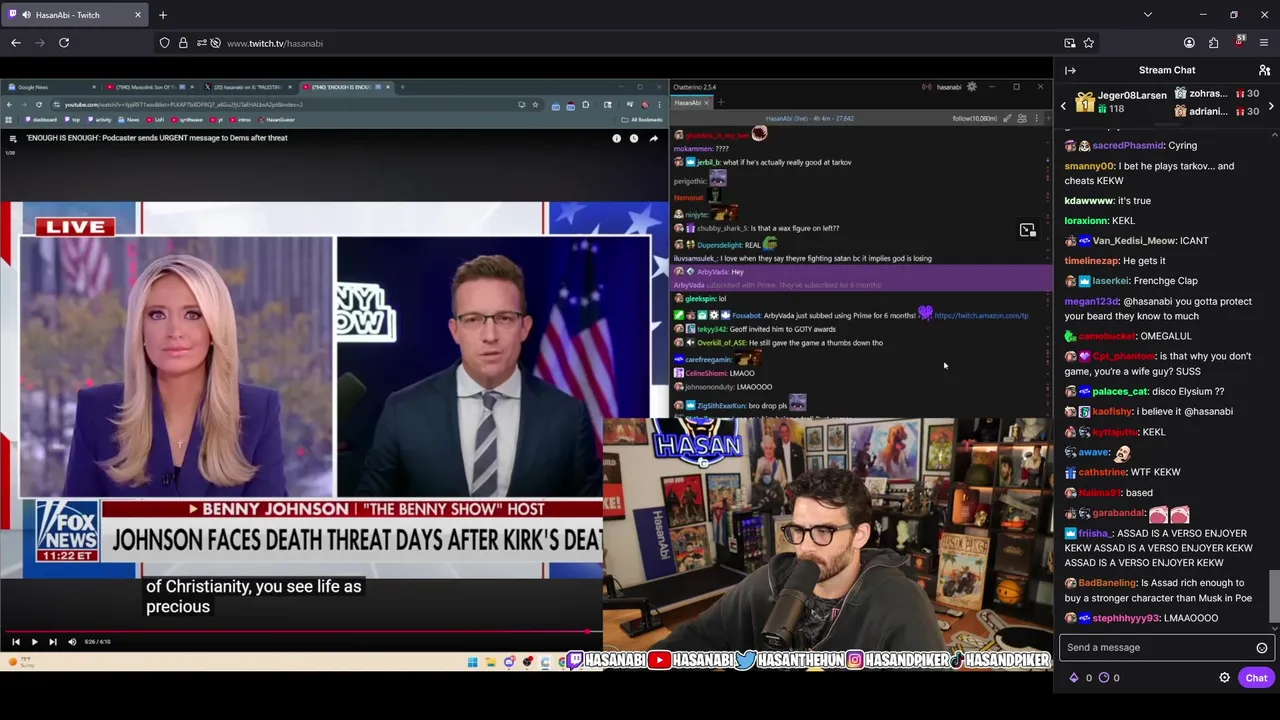
Task: Click the Chat send button
Action: tap(1256, 678)
